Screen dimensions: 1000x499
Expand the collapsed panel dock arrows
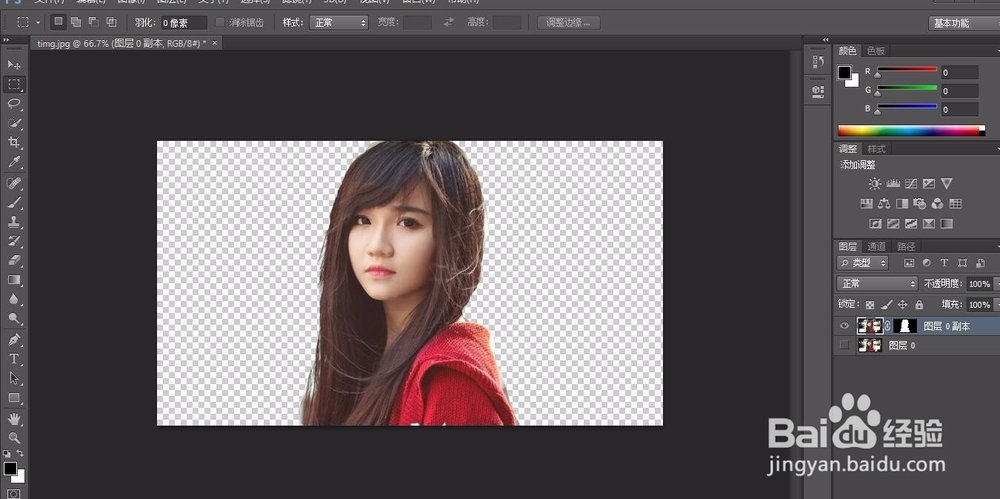coord(826,40)
